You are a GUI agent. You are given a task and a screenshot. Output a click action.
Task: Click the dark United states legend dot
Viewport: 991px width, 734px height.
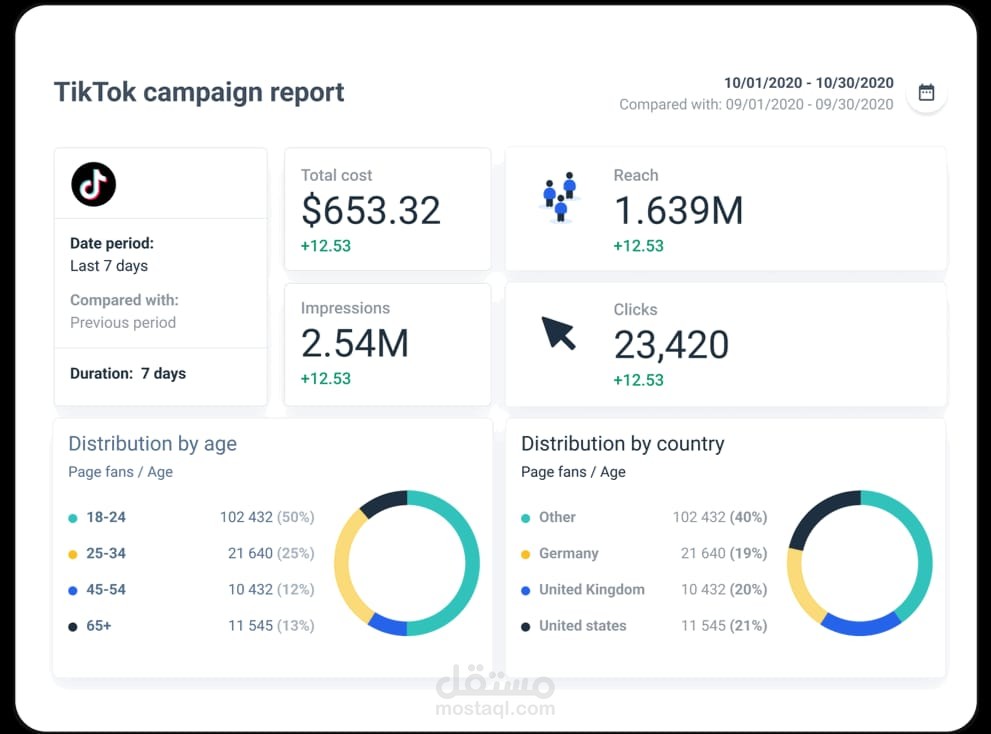pos(525,627)
